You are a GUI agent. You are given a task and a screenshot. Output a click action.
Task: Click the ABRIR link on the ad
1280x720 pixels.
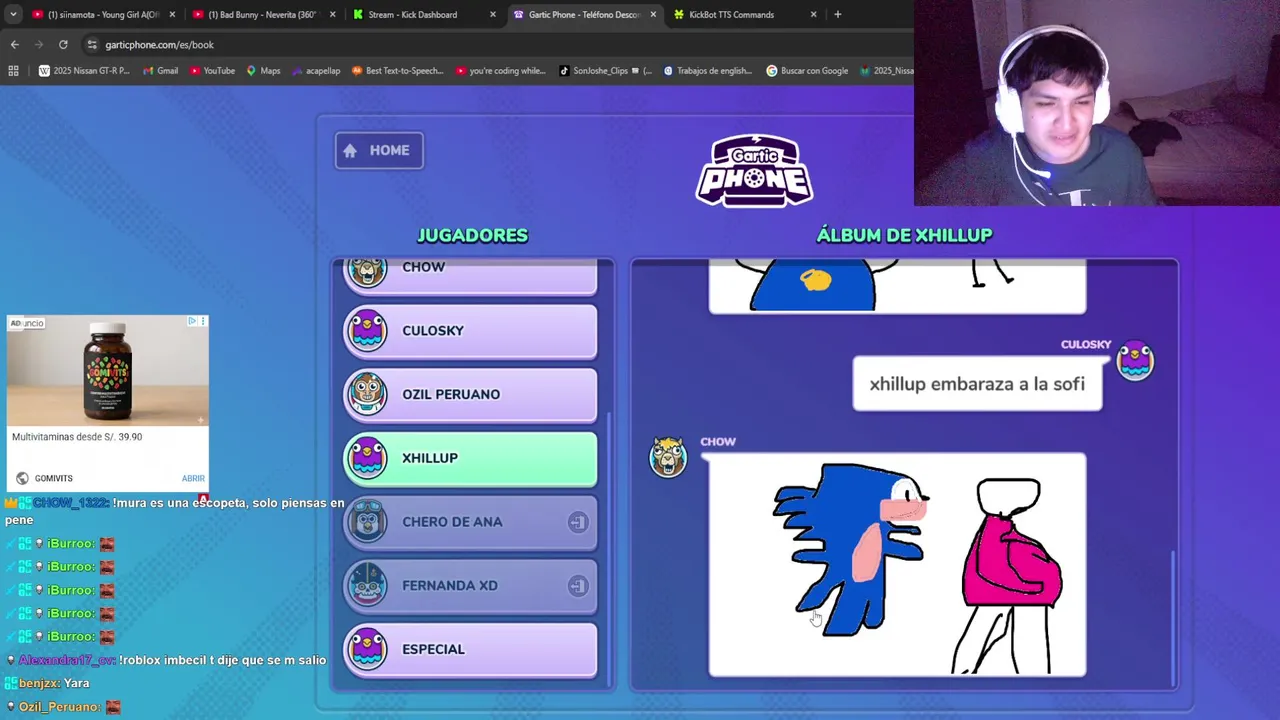click(193, 478)
